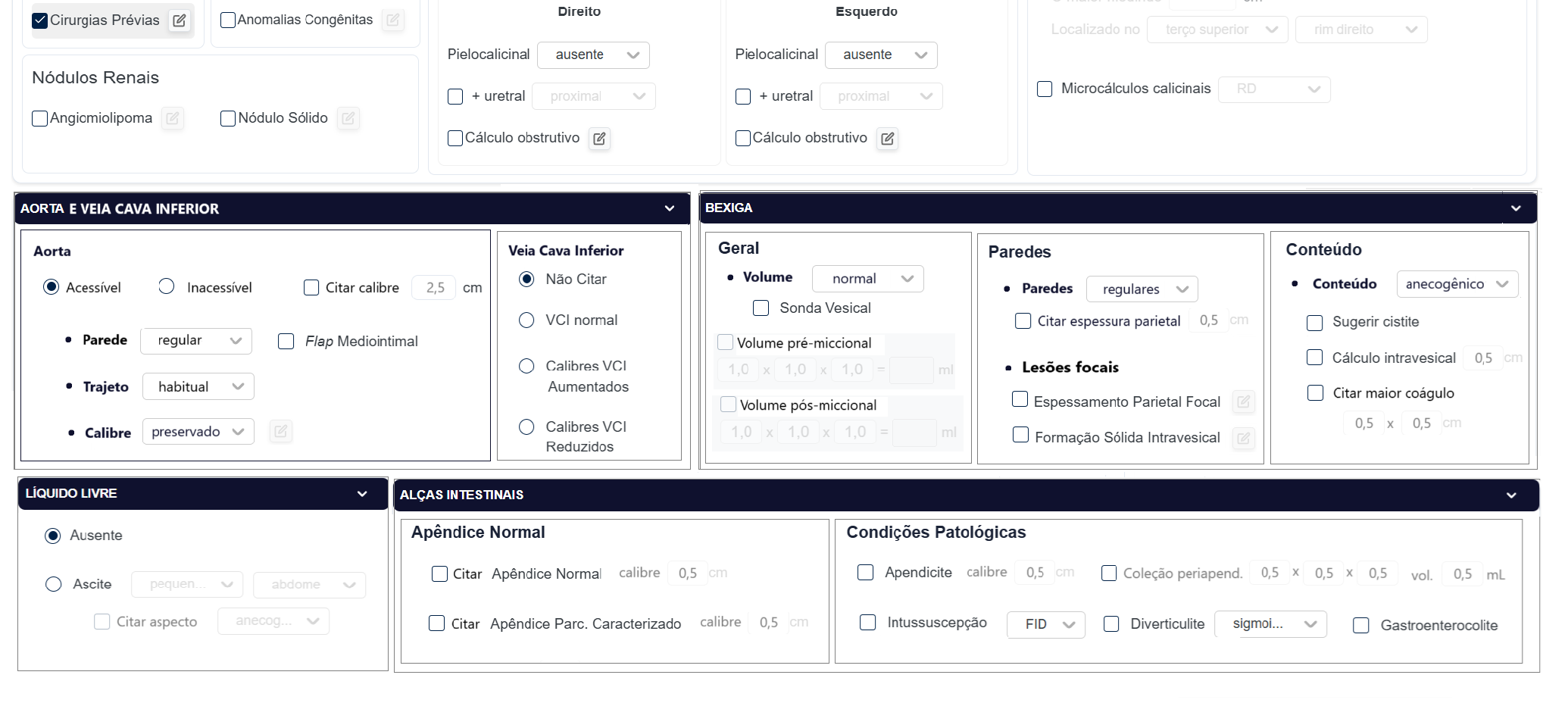Open the Parede regular dropdown

pyautogui.click(x=196, y=341)
